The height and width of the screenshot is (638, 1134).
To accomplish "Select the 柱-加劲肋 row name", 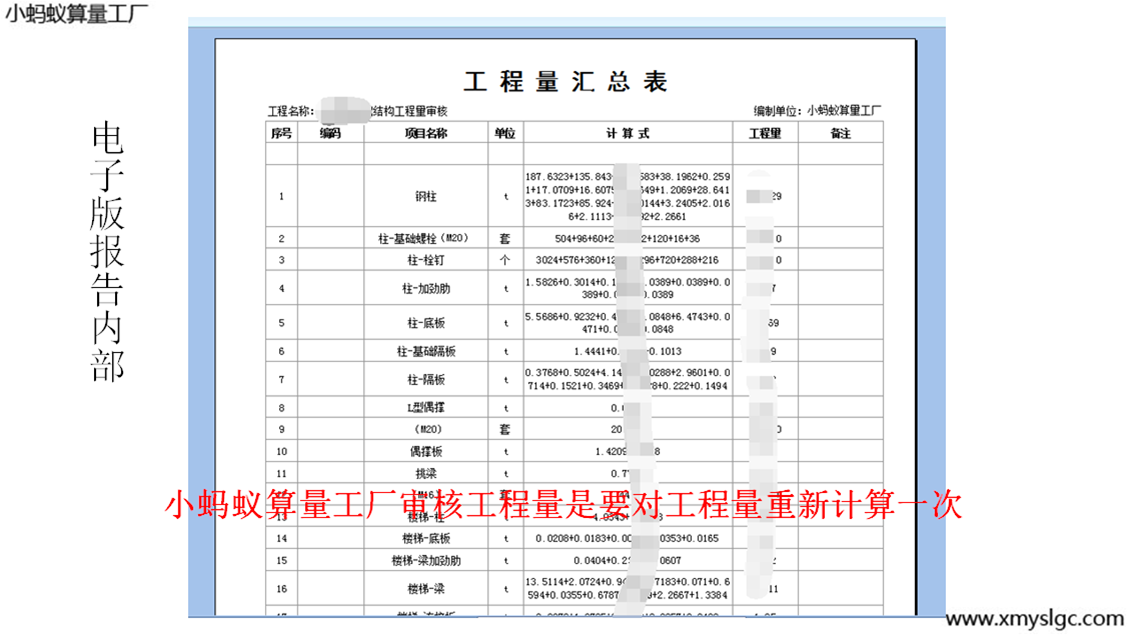I will (425, 289).
